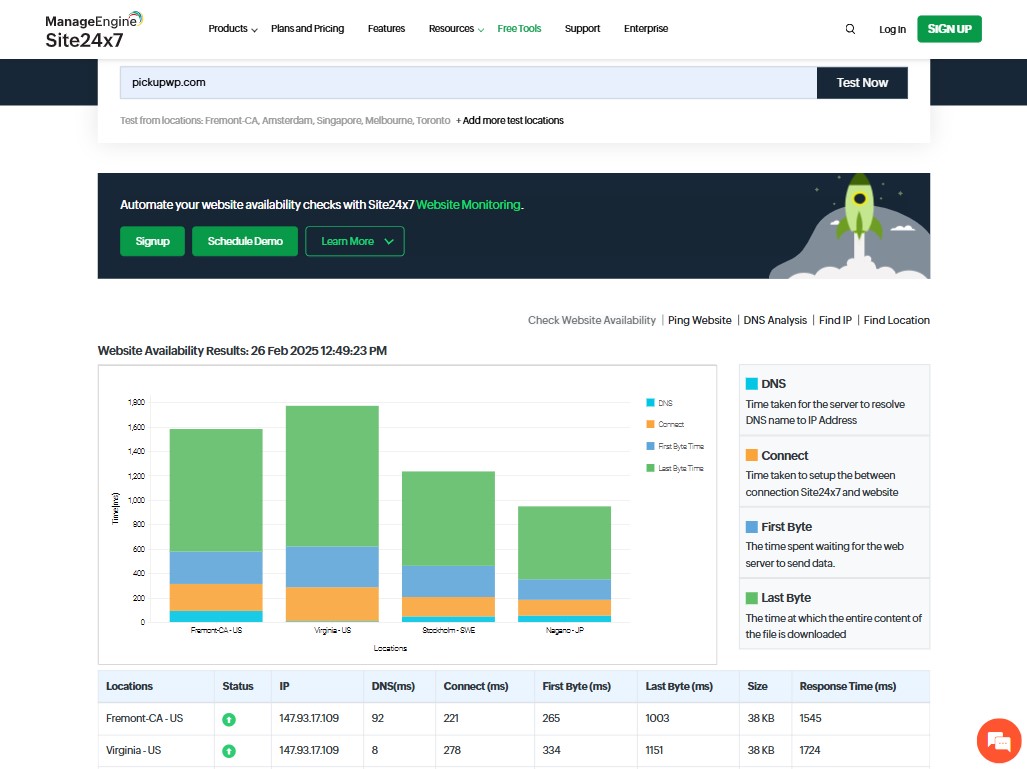The height and width of the screenshot is (769, 1027).
Task: Open the Support page
Action: click(582, 29)
